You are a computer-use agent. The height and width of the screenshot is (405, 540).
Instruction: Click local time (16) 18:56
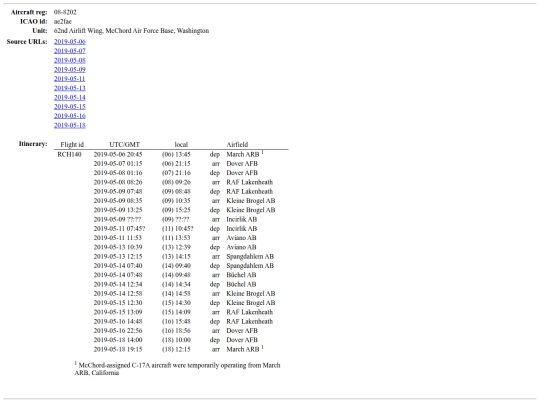[176, 331]
